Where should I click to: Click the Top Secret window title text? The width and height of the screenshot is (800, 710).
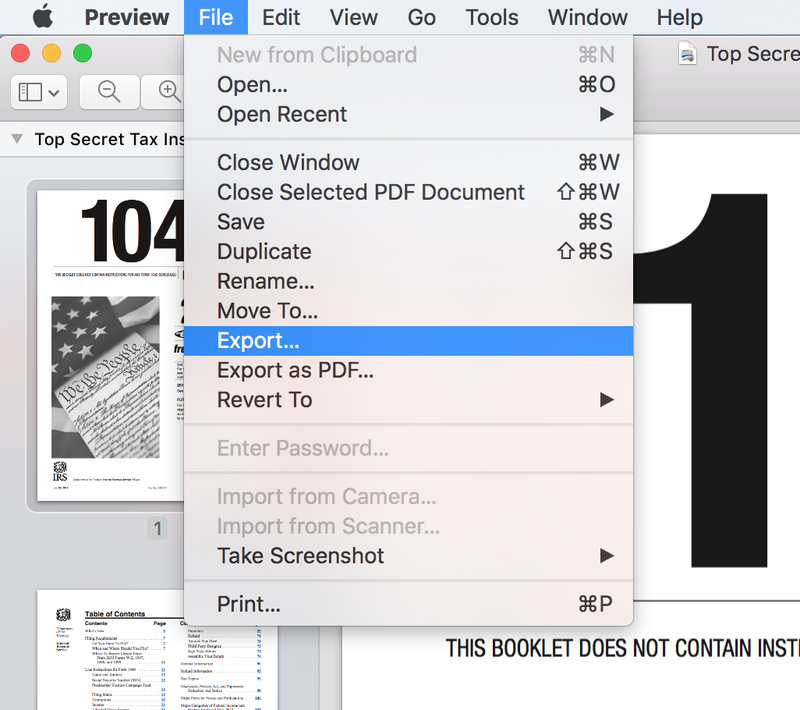point(753,54)
